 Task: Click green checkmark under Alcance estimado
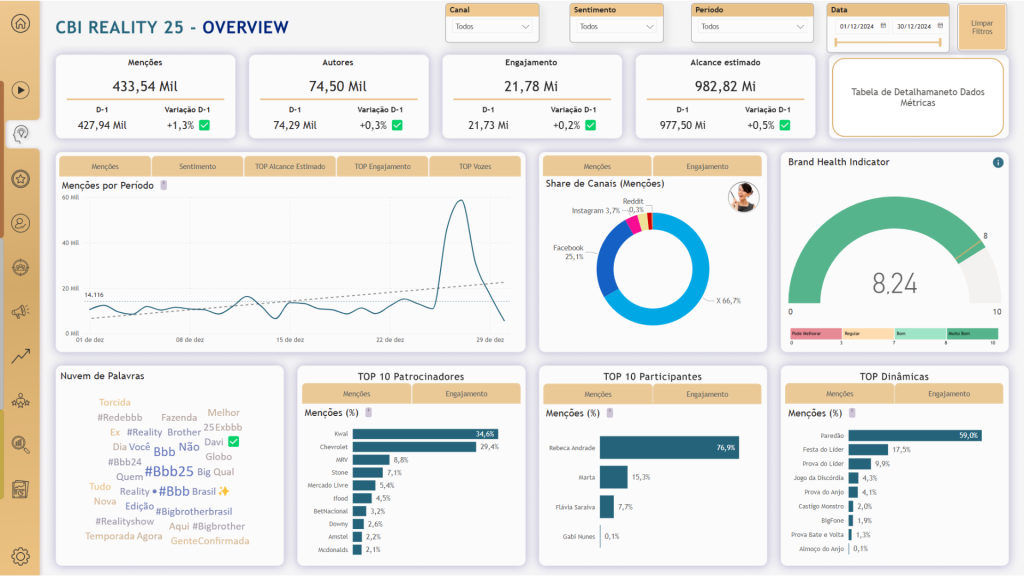(x=785, y=125)
